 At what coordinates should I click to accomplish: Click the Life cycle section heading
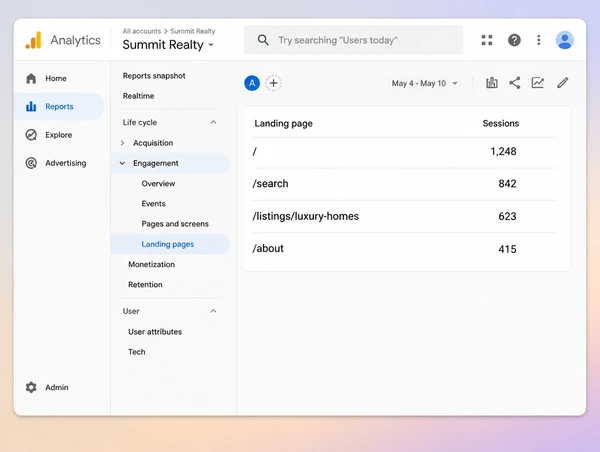pos(140,122)
